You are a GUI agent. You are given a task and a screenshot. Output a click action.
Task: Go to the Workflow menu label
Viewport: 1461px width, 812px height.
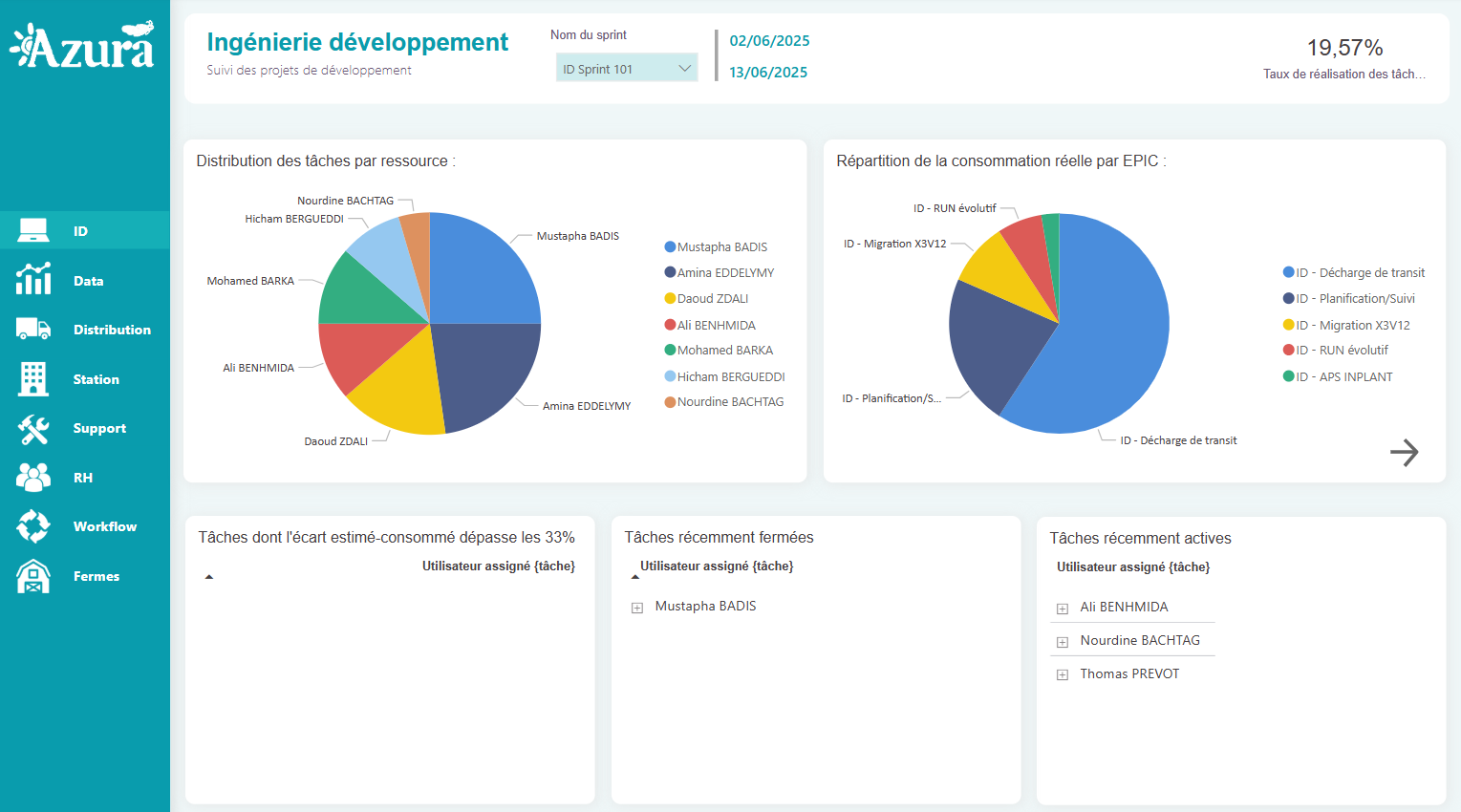coord(104,526)
